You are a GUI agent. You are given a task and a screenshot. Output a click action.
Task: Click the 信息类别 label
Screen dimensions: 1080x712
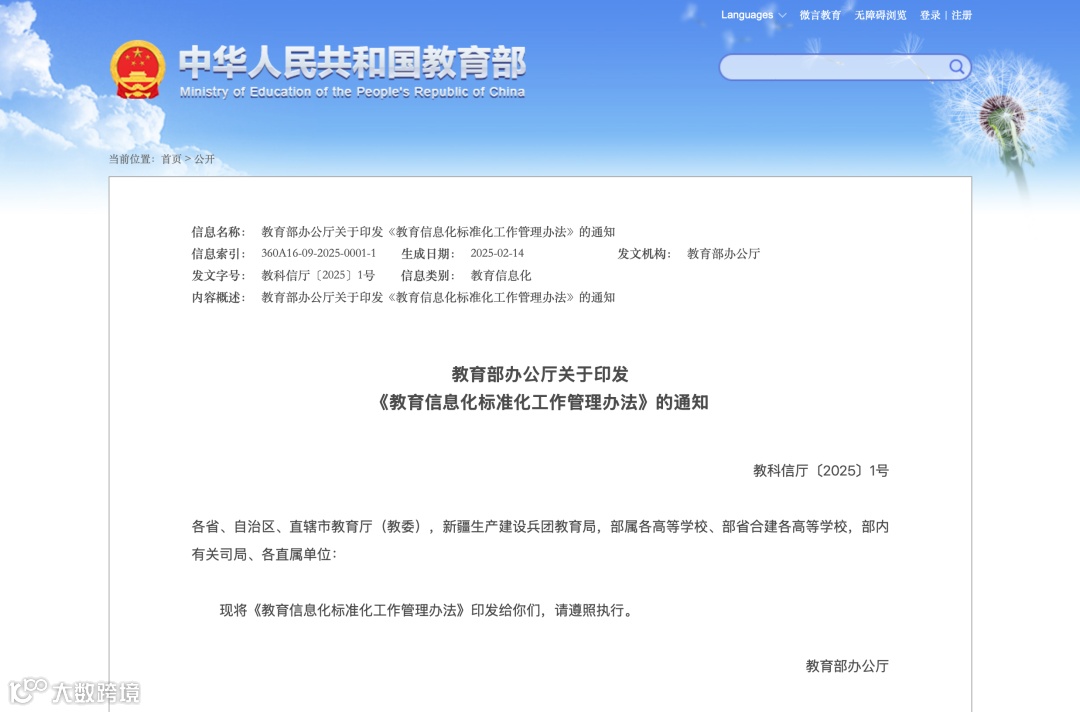tap(428, 275)
